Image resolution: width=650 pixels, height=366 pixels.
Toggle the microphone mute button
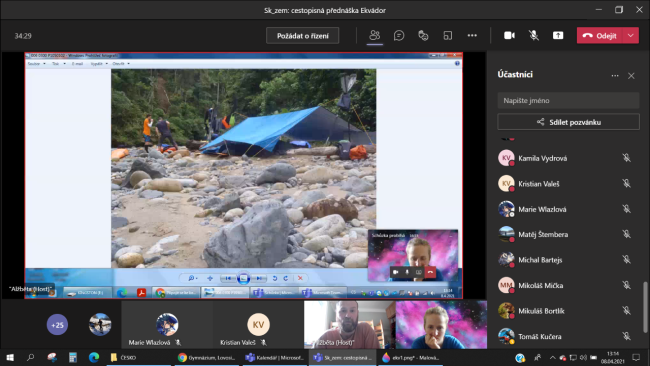(x=534, y=36)
